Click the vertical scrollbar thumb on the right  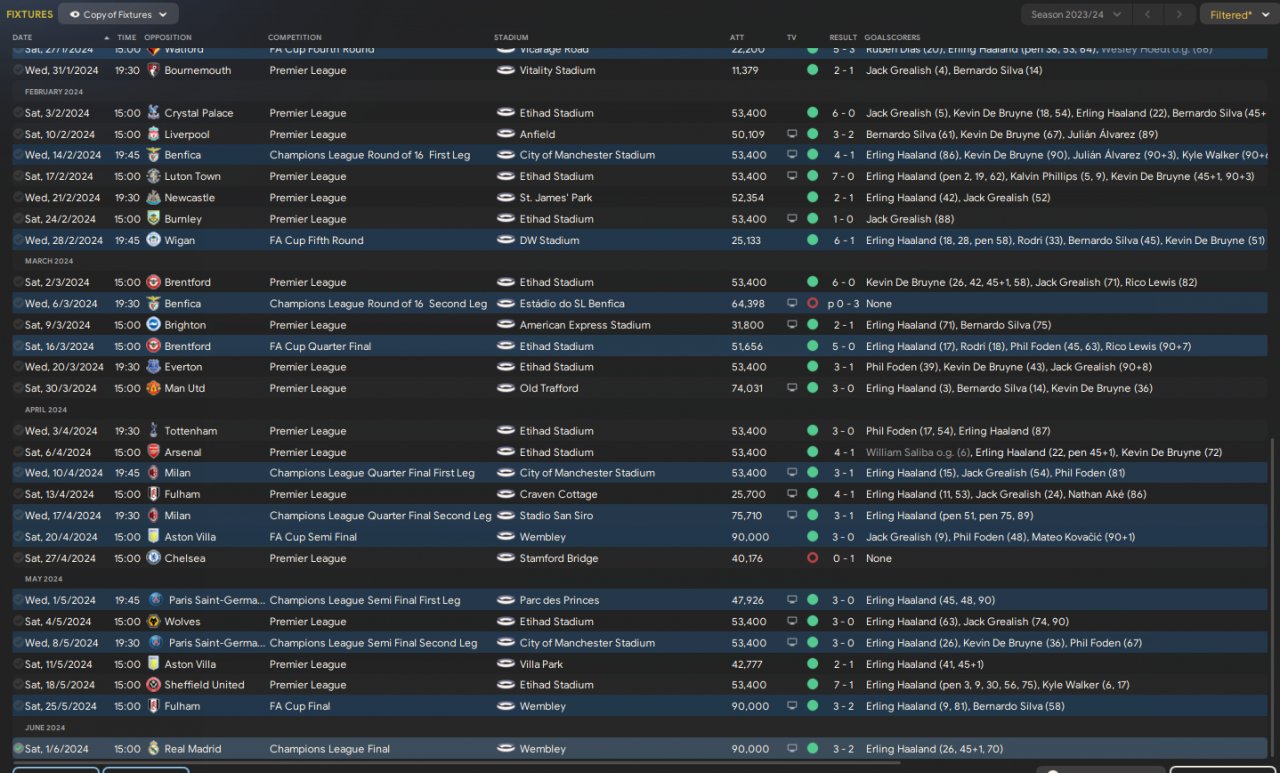point(1273,600)
